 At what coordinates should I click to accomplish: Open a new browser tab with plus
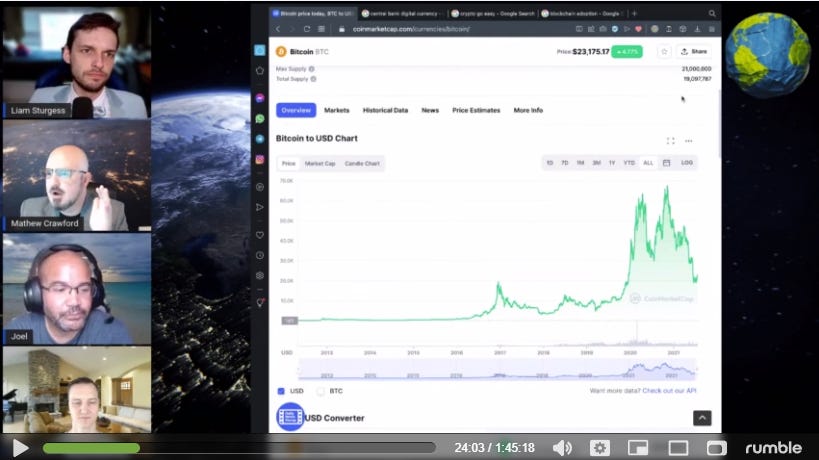click(634, 14)
